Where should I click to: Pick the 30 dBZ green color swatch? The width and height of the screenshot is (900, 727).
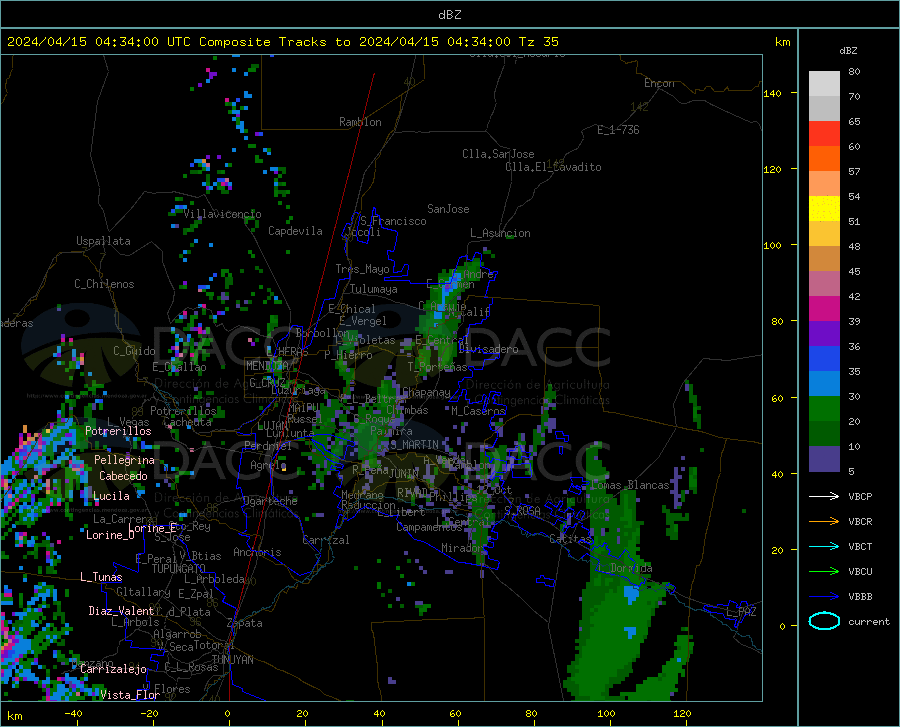(x=824, y=409)
